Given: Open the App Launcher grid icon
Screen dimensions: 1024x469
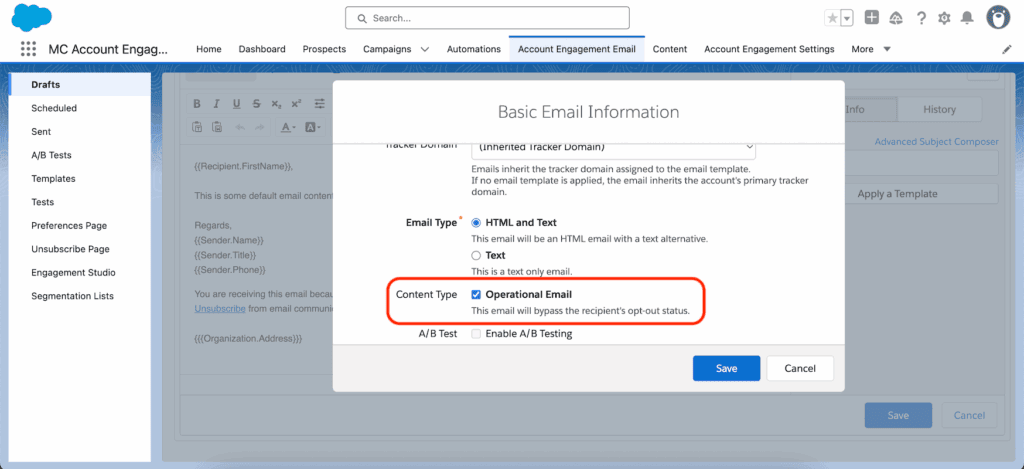Looking at the screenshot, I should click(x=28, y=49).
